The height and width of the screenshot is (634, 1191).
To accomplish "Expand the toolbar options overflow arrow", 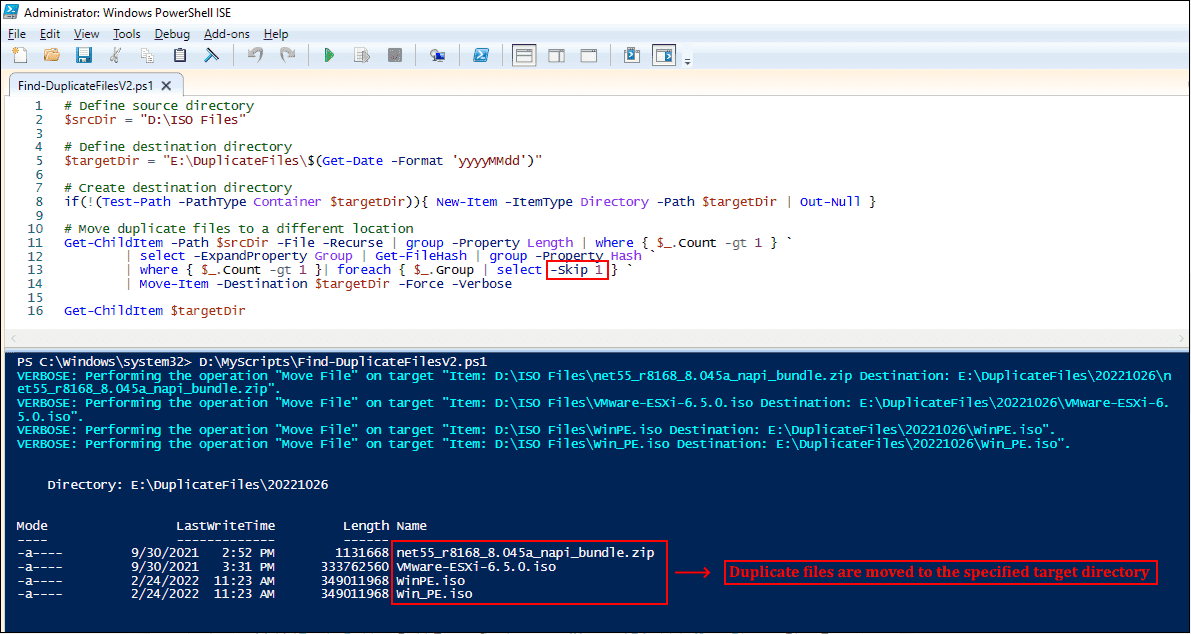I will (x=687, y=61).
